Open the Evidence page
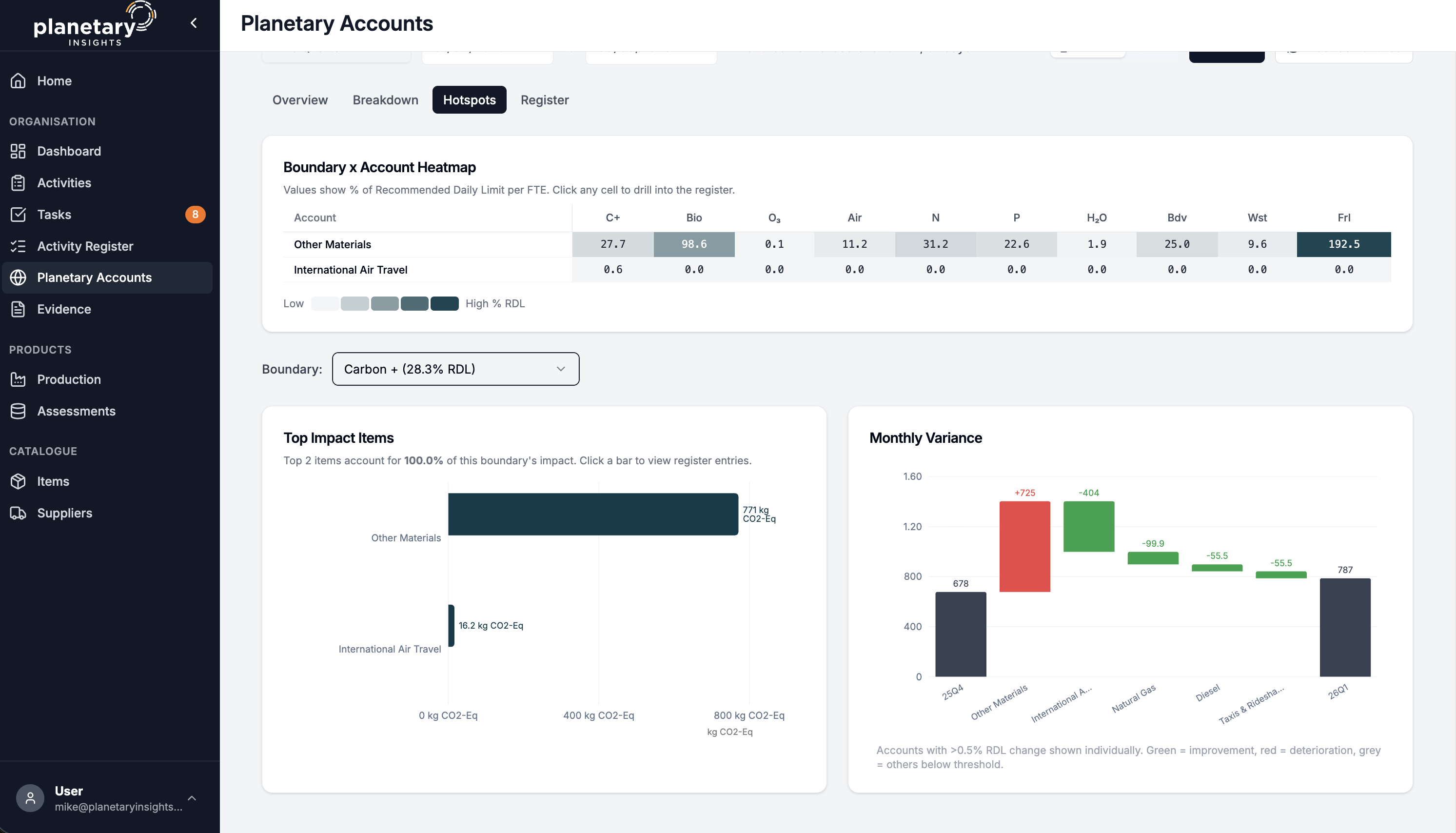 [x=107, y=309]
